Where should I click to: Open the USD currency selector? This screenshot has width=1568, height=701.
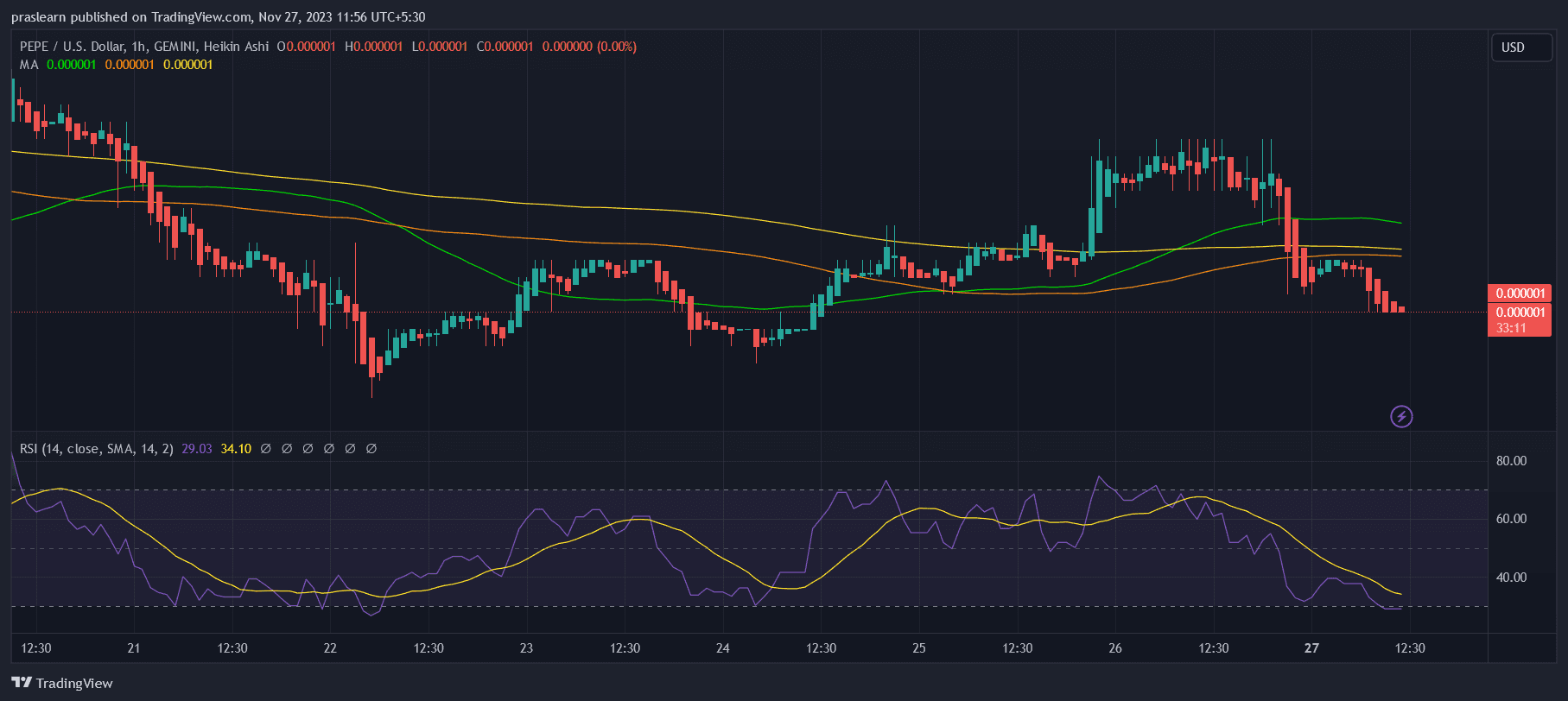point(1521,47)
